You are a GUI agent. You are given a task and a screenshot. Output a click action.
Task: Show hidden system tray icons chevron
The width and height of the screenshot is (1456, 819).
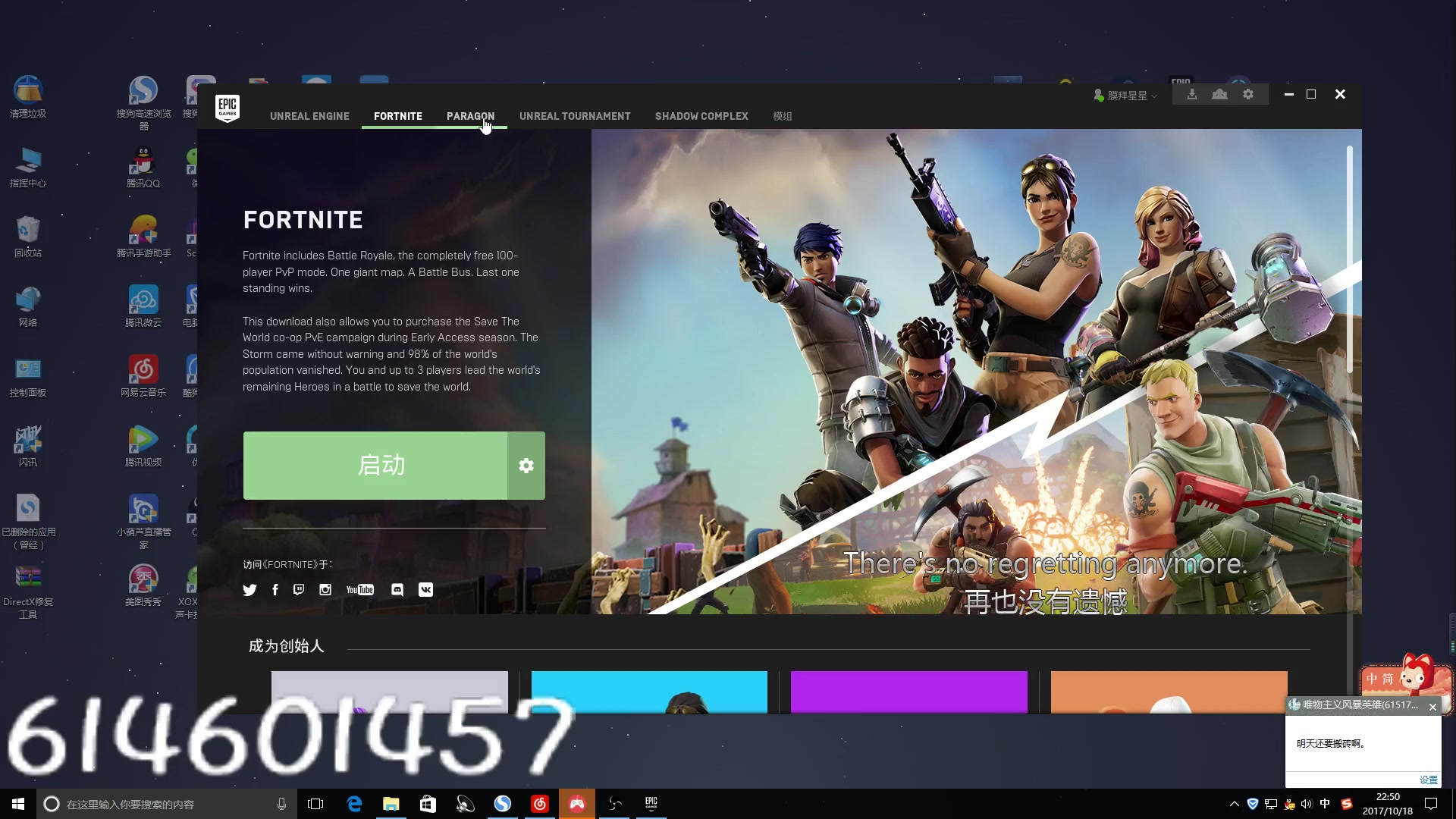[x=1234, y=804]
